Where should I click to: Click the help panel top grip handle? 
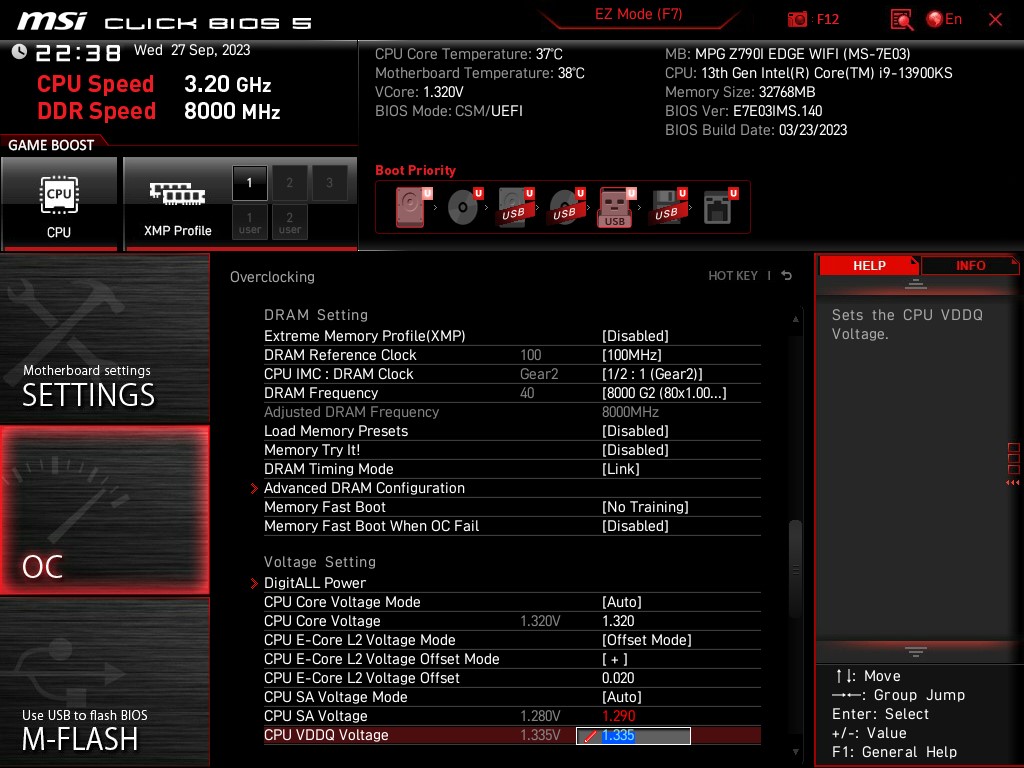click(915, 283)
